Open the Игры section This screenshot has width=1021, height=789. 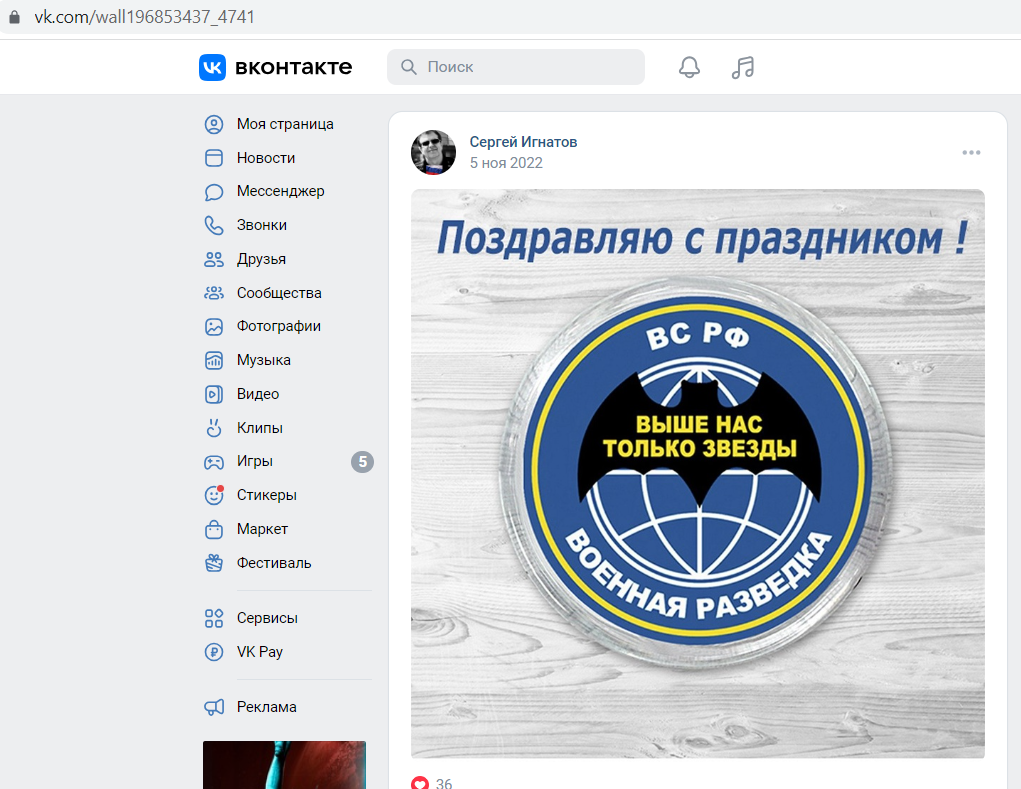pyautogui.click(x=255, y=461)
